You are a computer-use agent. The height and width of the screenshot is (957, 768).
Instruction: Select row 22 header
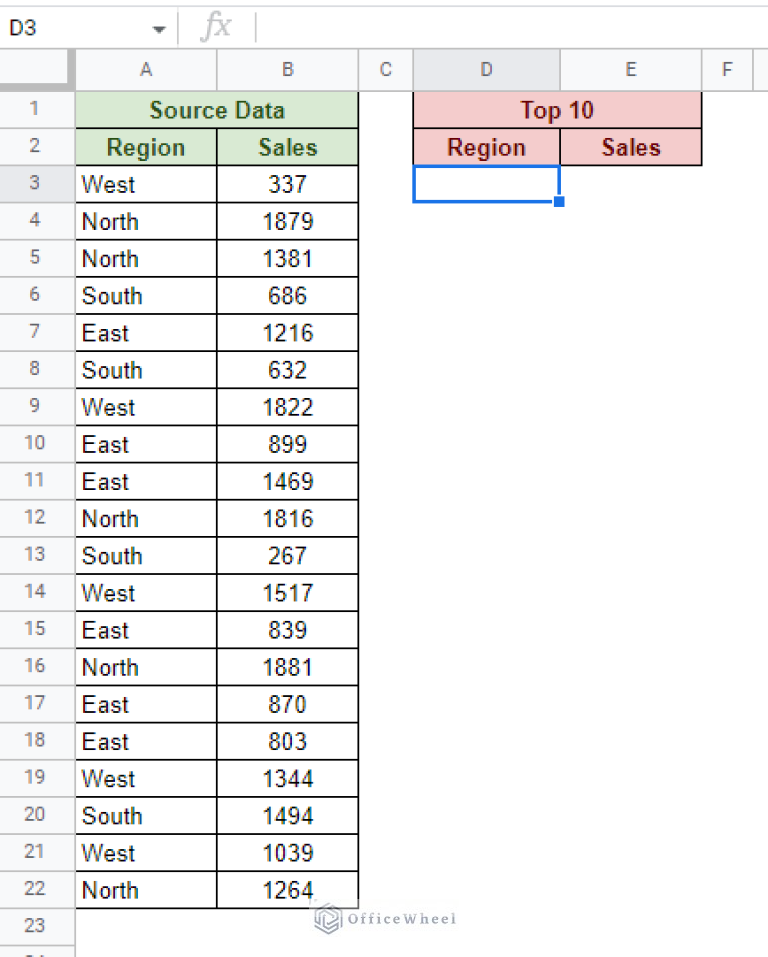(x=36, y=889)
